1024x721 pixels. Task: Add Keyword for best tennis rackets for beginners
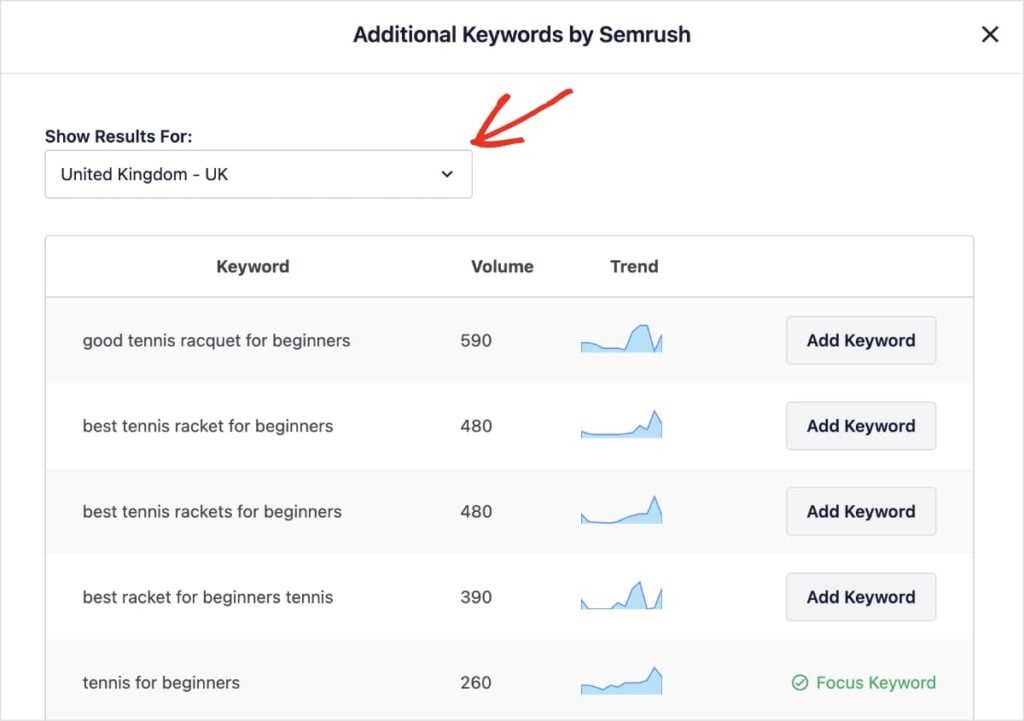[x=860, y=511]
